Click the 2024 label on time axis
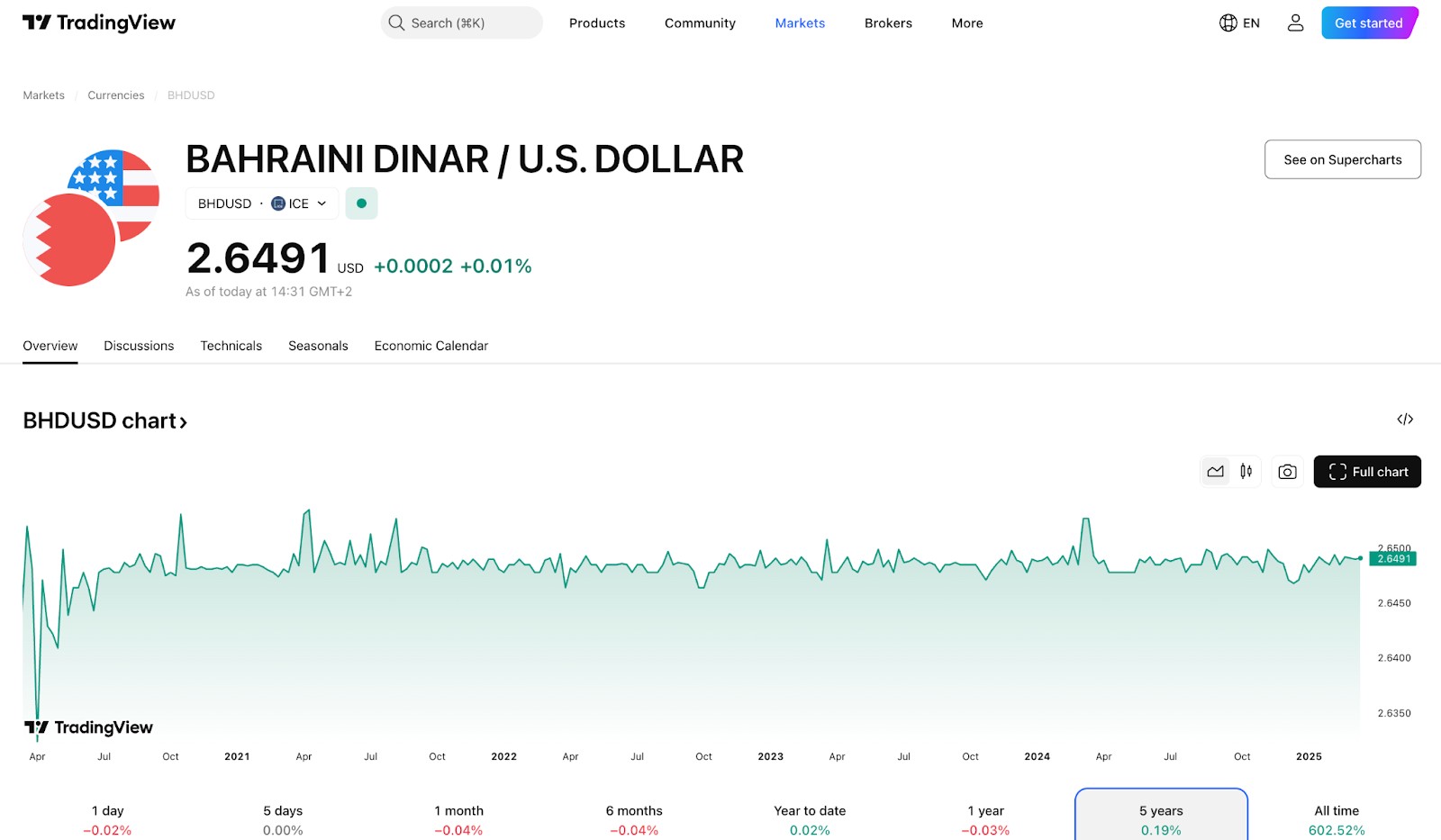The height and width of the screenshot is (840, 1441). pyautogui.click(x=1037, y=756)
